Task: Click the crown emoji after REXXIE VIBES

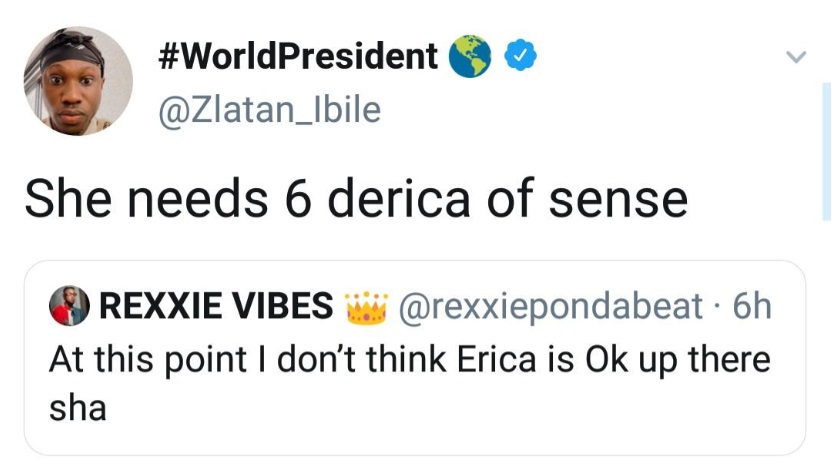Action: 365,306
